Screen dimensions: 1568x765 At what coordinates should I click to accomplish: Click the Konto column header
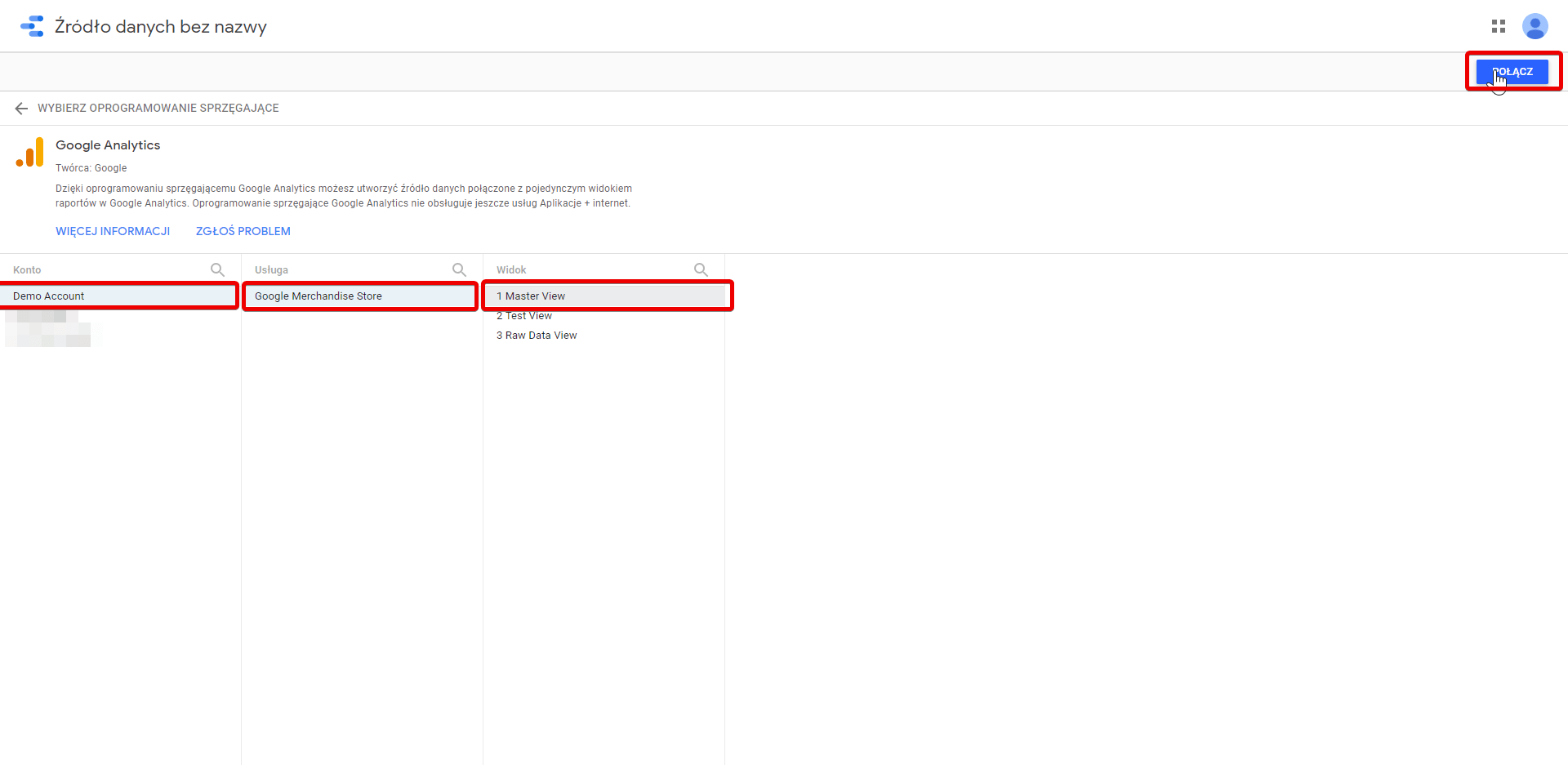coord(27,270)
